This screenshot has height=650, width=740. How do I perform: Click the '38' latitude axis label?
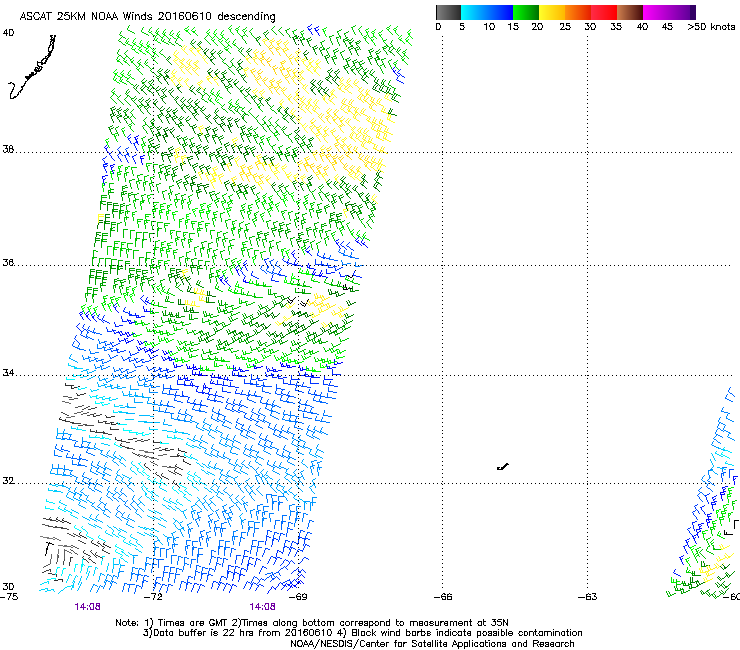click(x=8, y=150)
